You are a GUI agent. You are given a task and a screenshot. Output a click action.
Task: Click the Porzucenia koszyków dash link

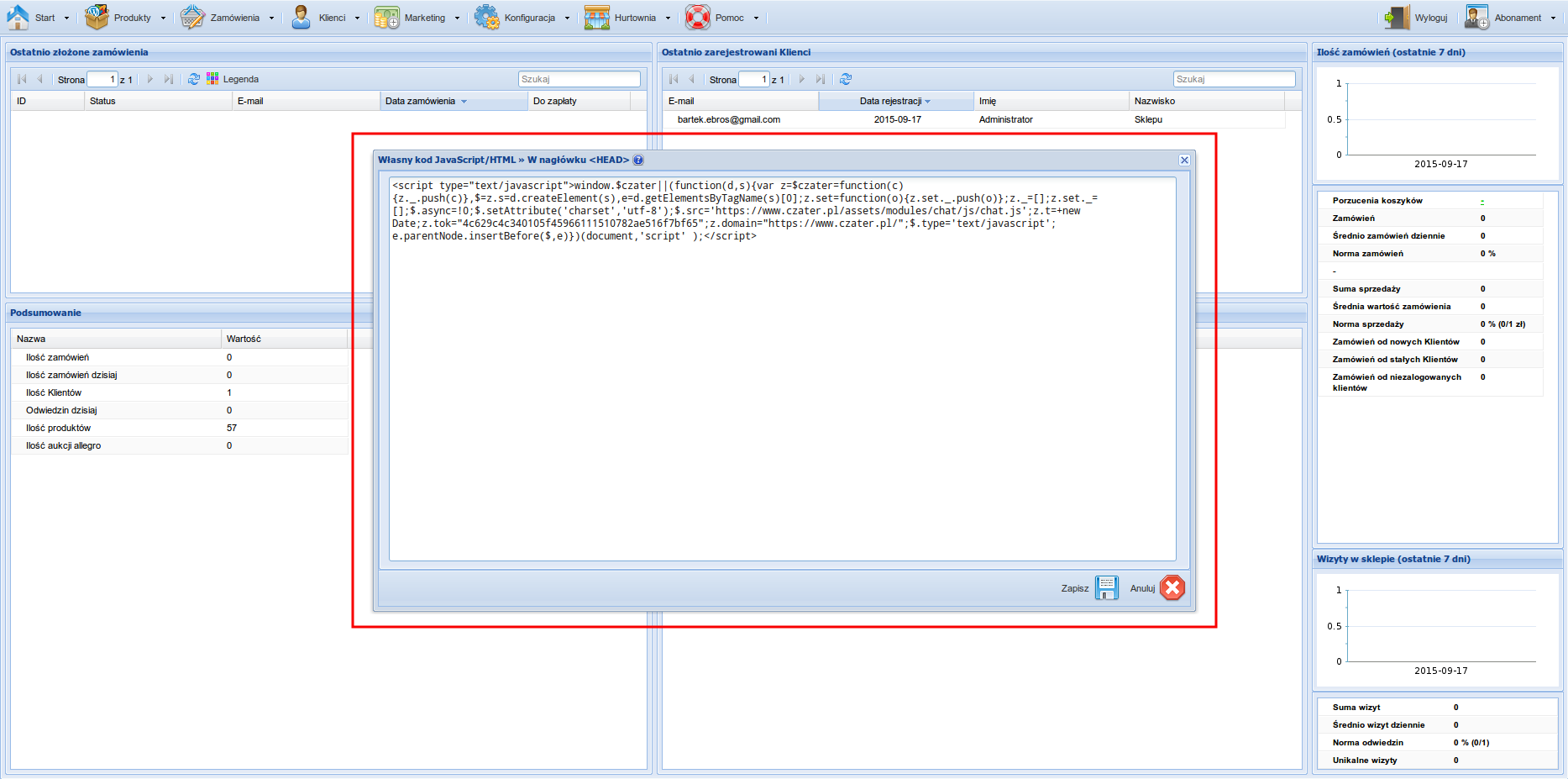point(1482,201)
